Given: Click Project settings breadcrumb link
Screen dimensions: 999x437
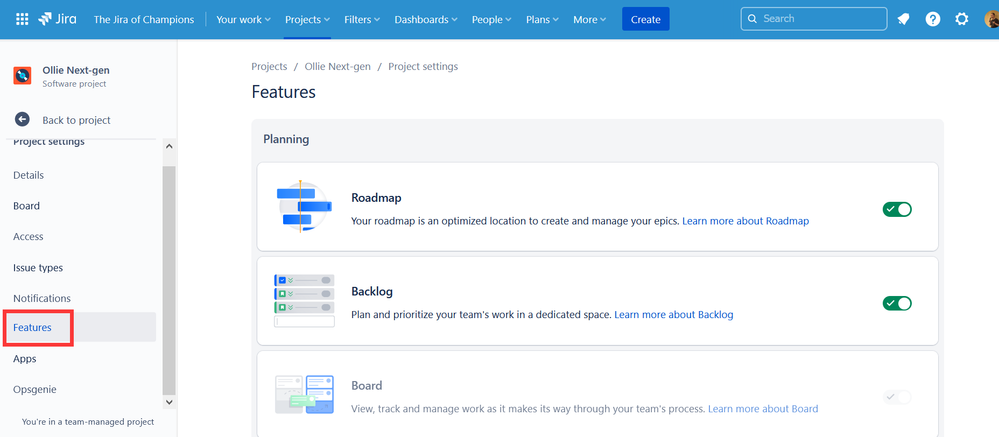Looking at the screenshot, I should click(x=423, y=66).
